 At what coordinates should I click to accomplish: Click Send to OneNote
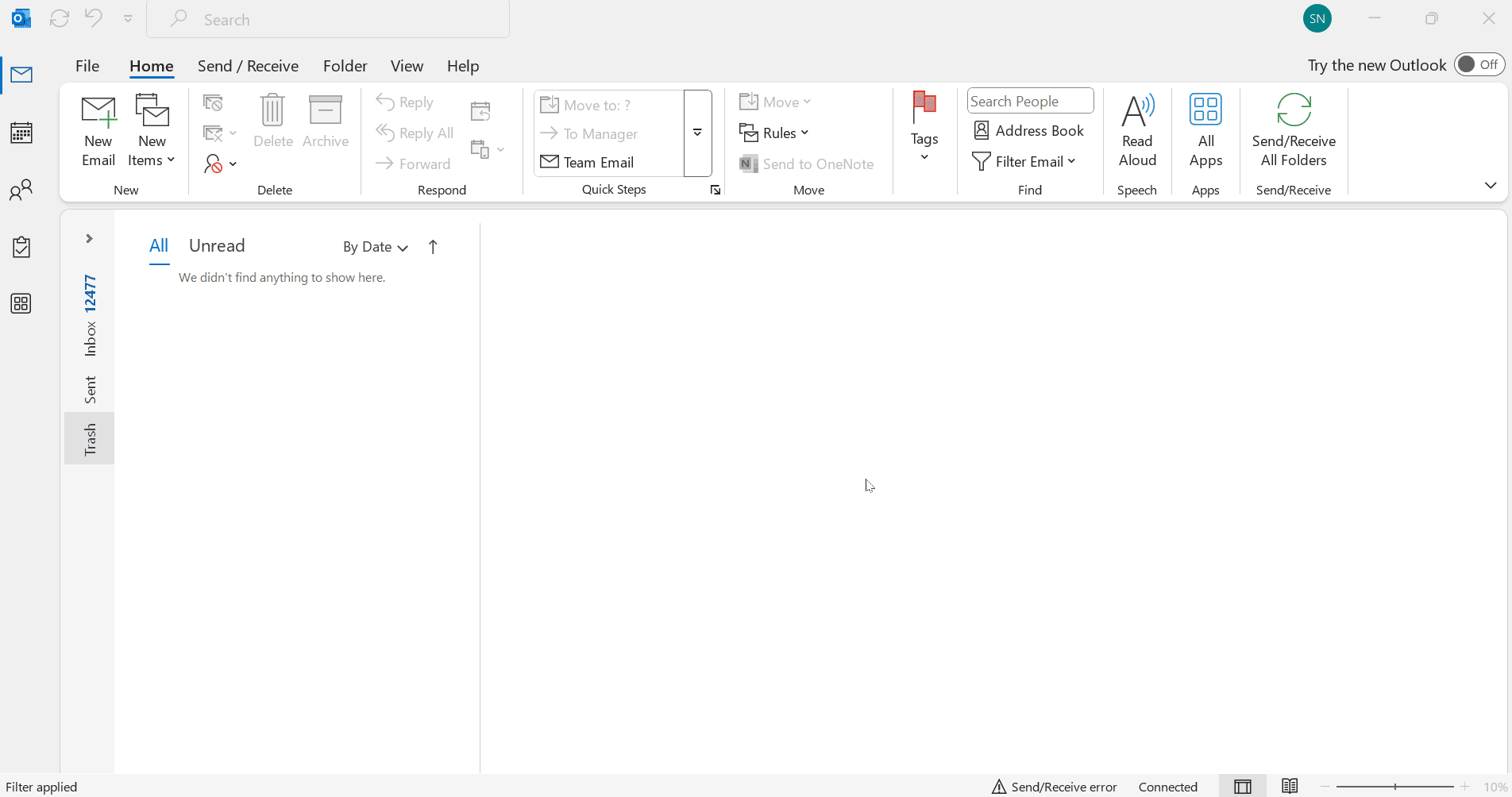coord(807,164)
